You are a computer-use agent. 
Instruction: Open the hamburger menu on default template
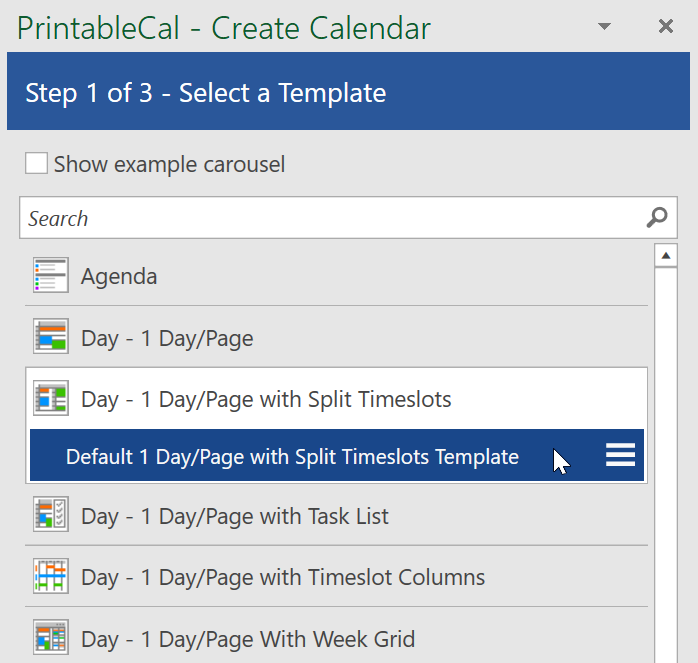621,455
